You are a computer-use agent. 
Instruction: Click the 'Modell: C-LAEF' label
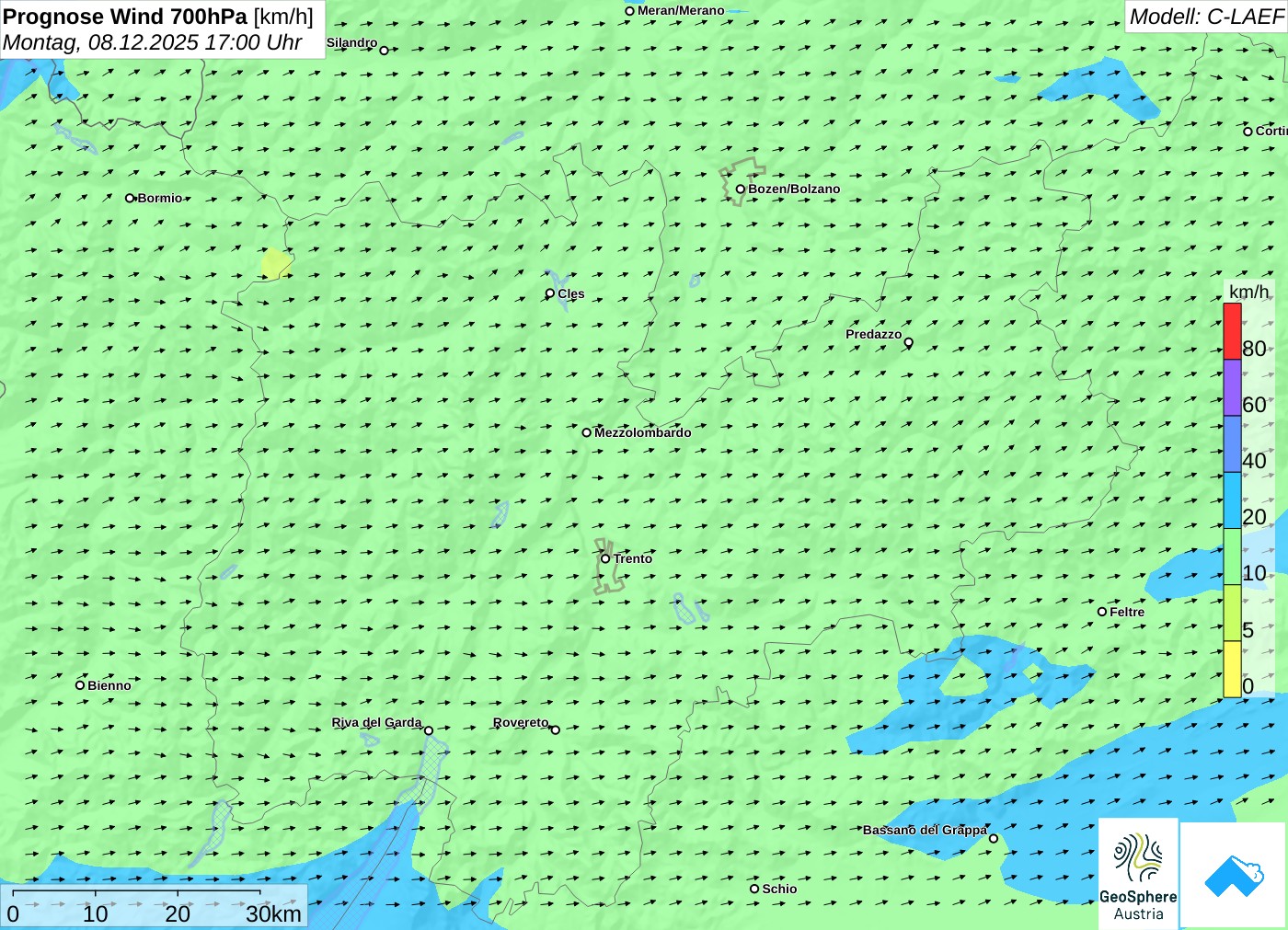1206,17
